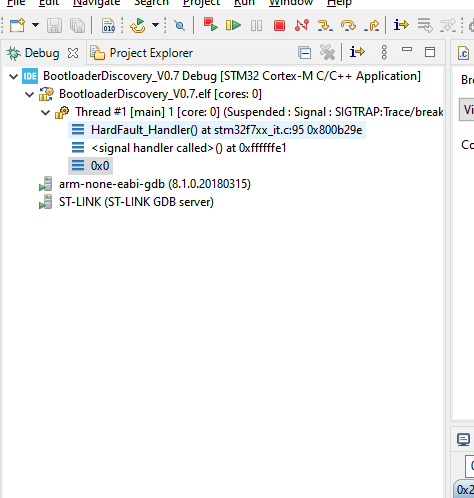The width and height of the screenshot is (474, 498).
Task: Maximize the Debug view panel
Action: [430, 52]
